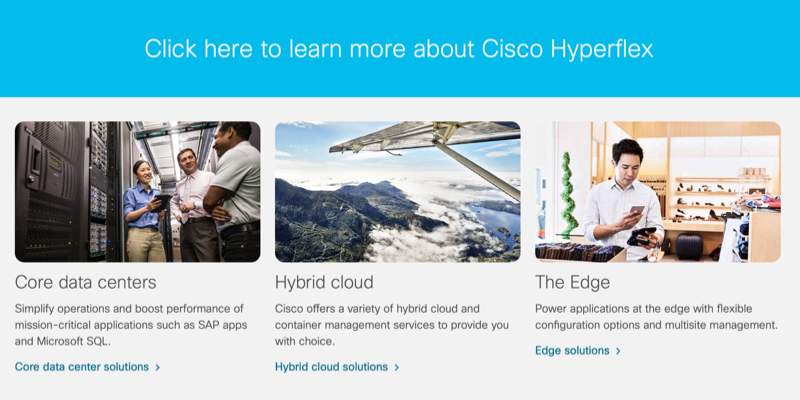Click the airplane wing aerial photo
The height and width of the screenshot is (400, 800).
pos(397,191)
